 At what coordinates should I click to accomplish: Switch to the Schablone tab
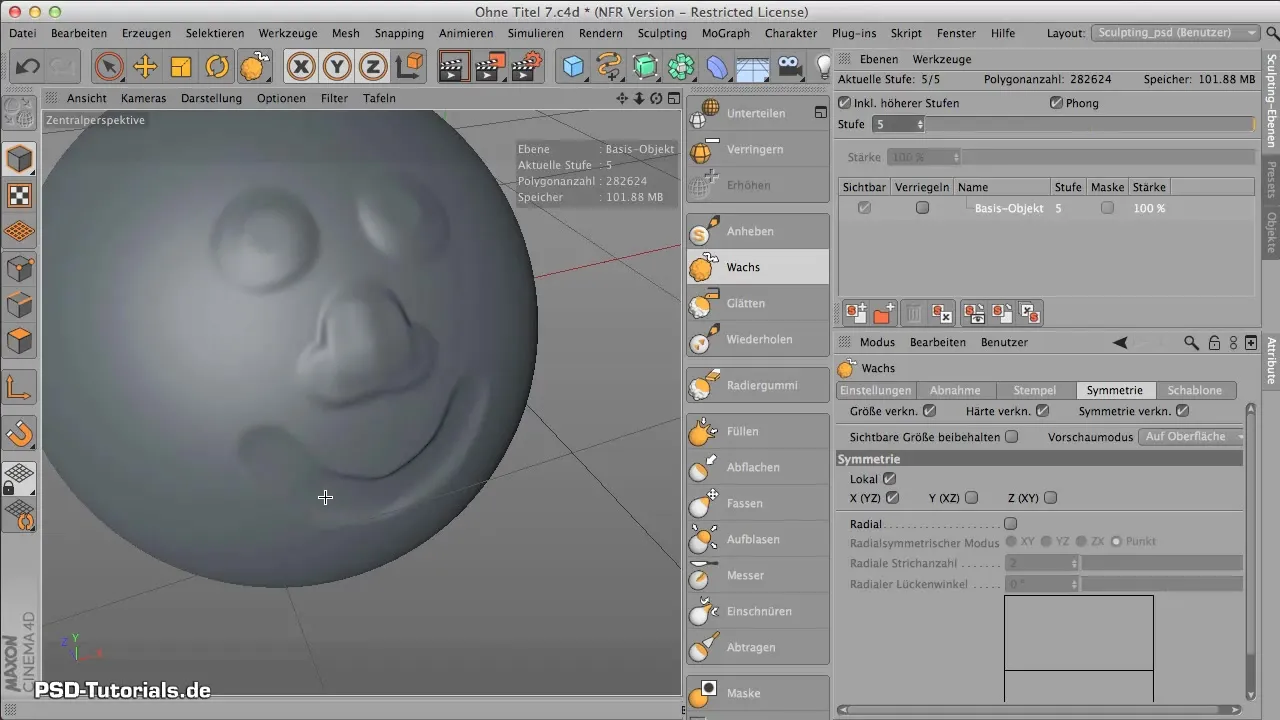coord(1195,390)
